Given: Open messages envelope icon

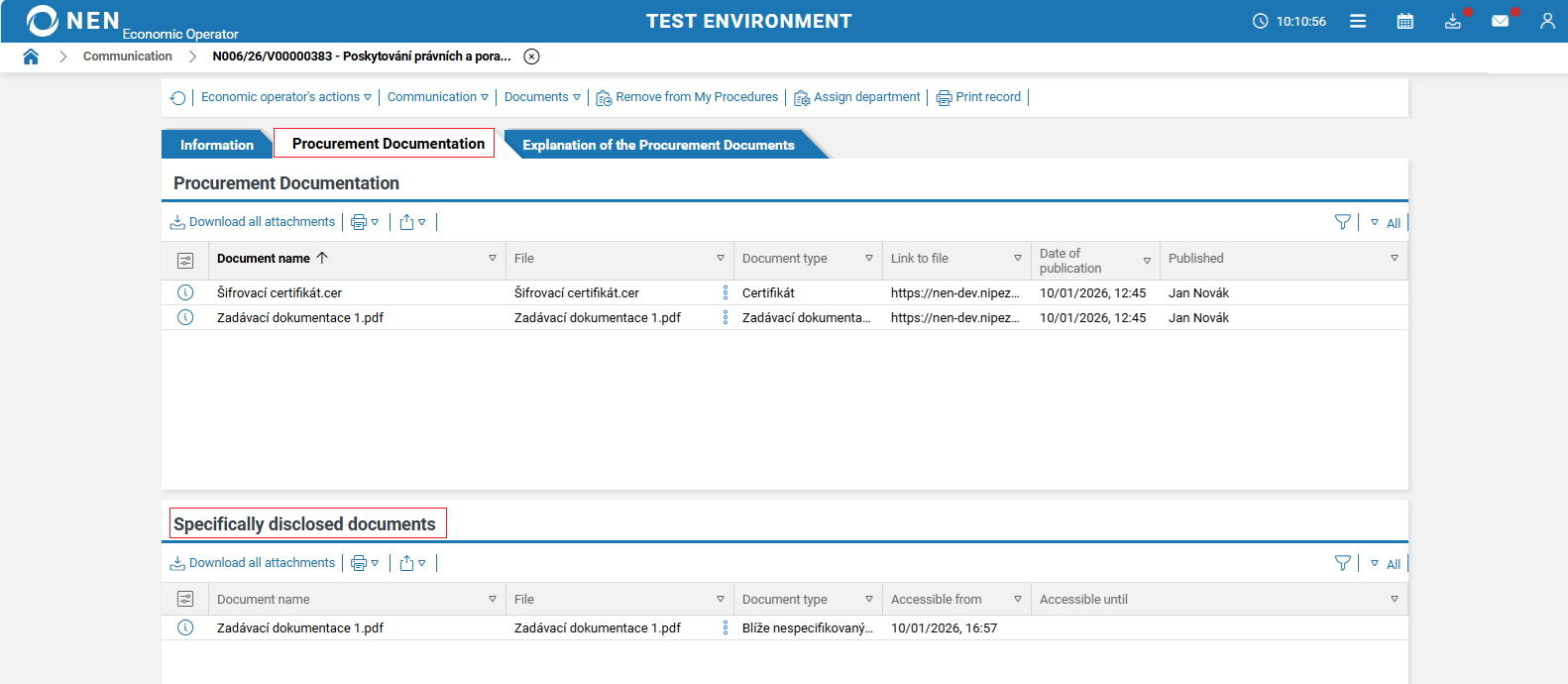Looking at the screenshot, I should [x=1501, y=21].
